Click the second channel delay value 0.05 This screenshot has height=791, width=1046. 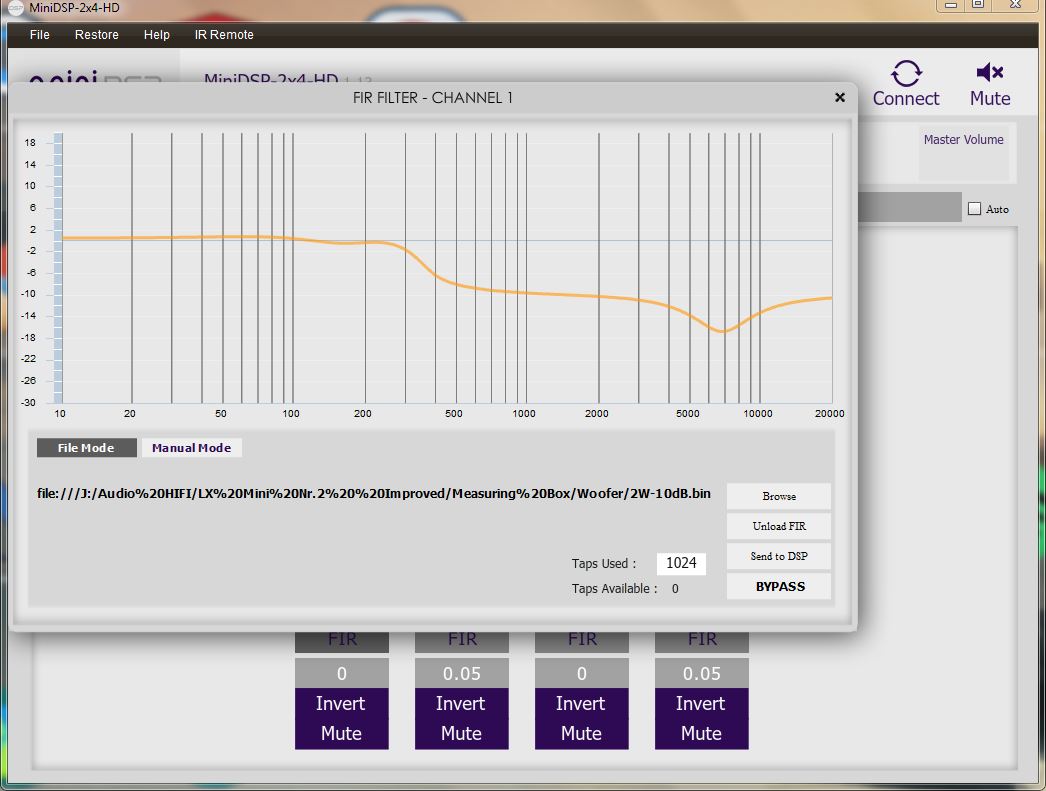[462, 674]
